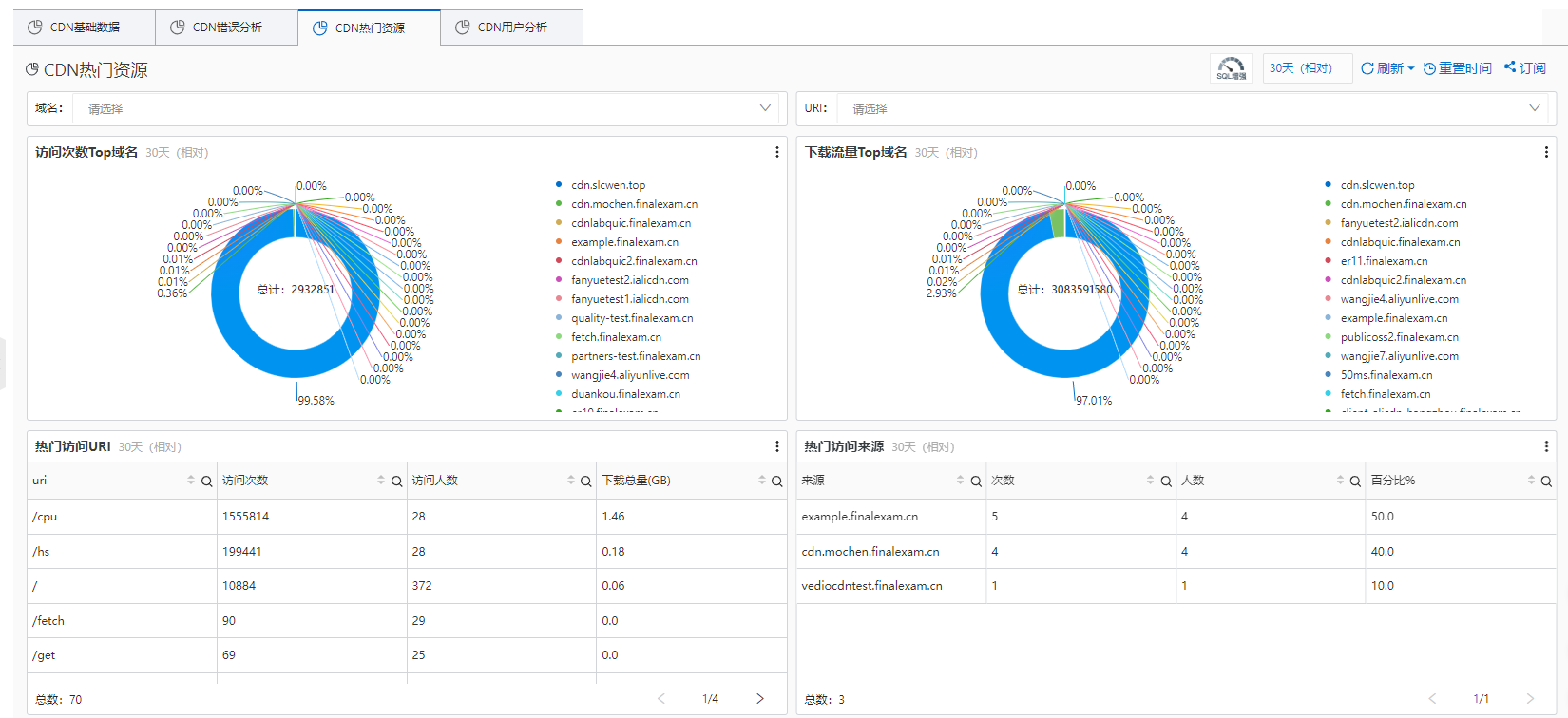The width and height of the screenshot is (1568, 718).
Task: Sort the 访问次数 column
Action: [x=381, y=481]
